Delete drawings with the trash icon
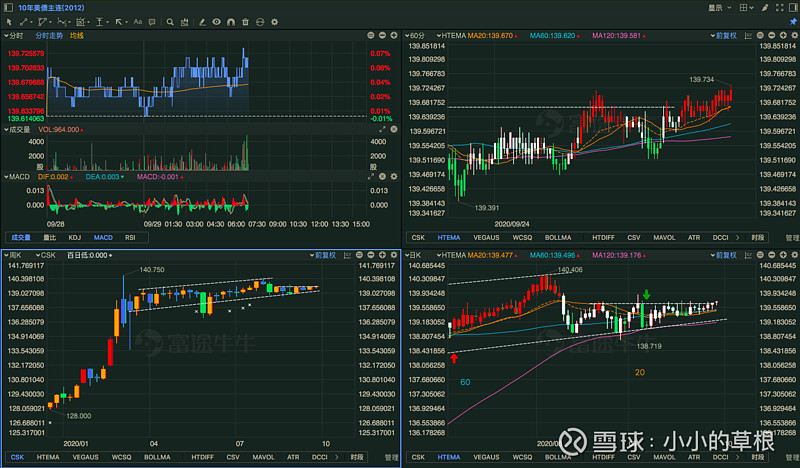Viewport: 800px width, 468px height. pos(245,22)
